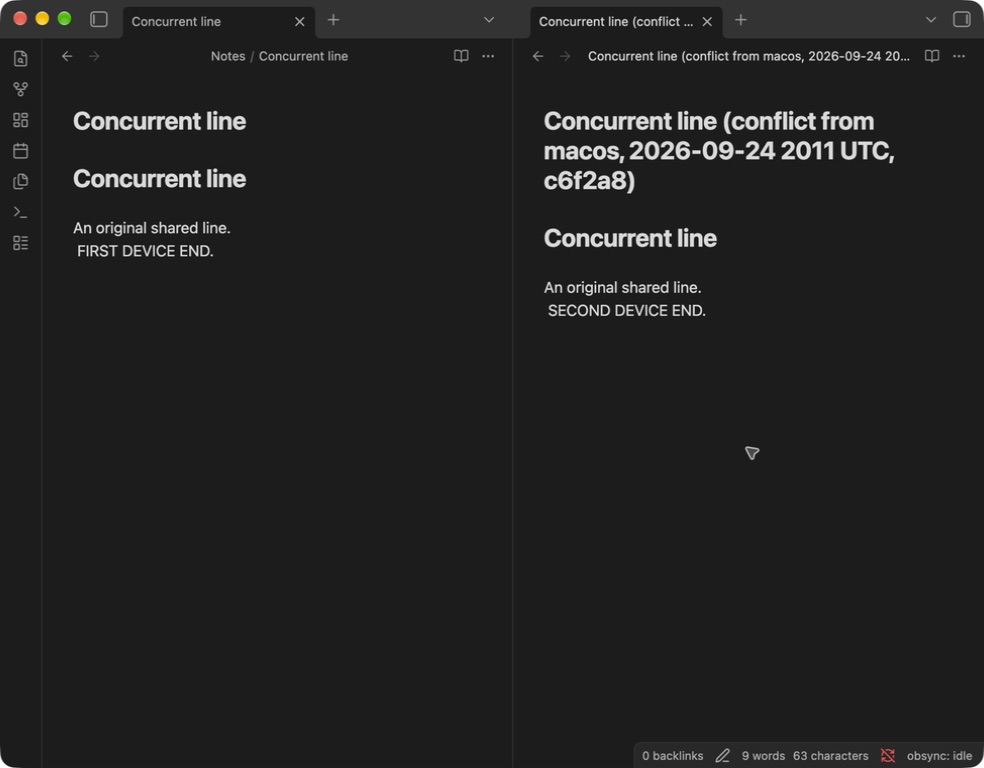Click the "0 backlinks" status item
The image size is (984, 768).
[672, 756]
